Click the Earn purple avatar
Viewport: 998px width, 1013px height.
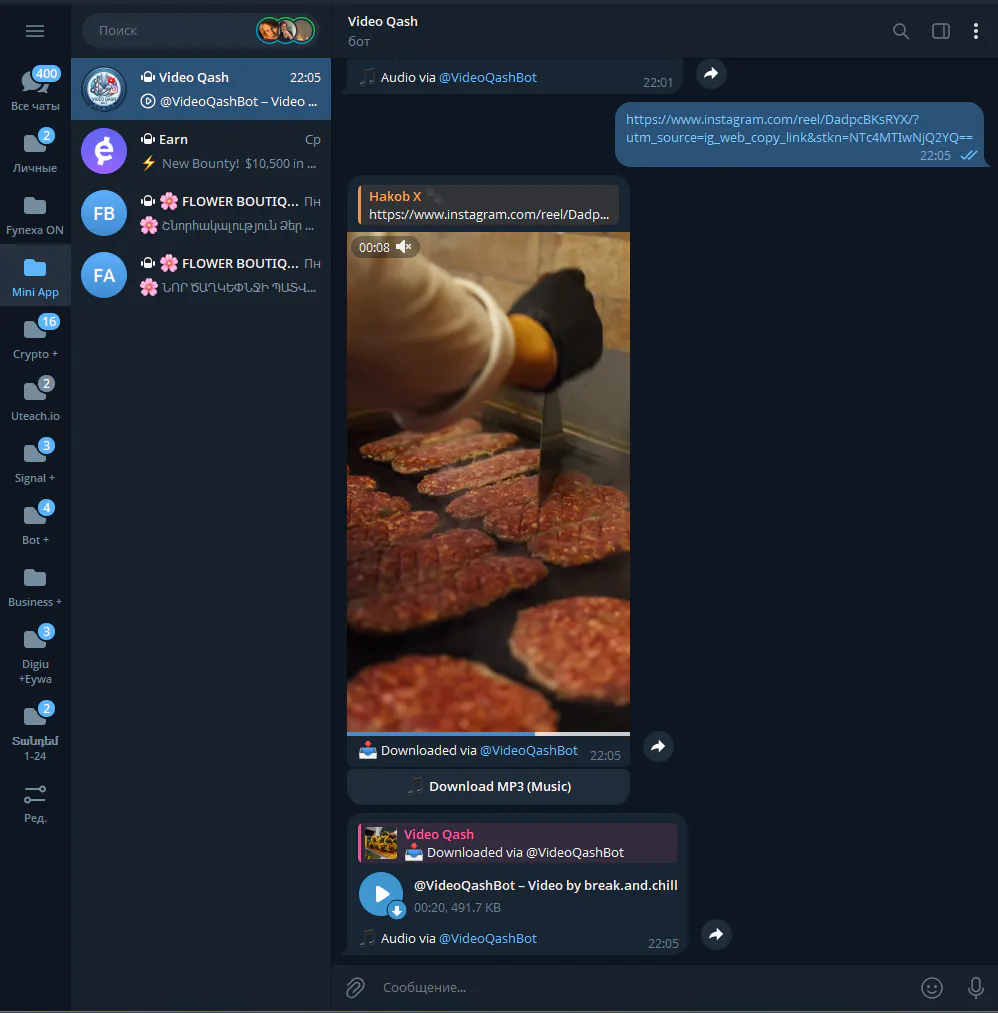(x=104, y=151)
